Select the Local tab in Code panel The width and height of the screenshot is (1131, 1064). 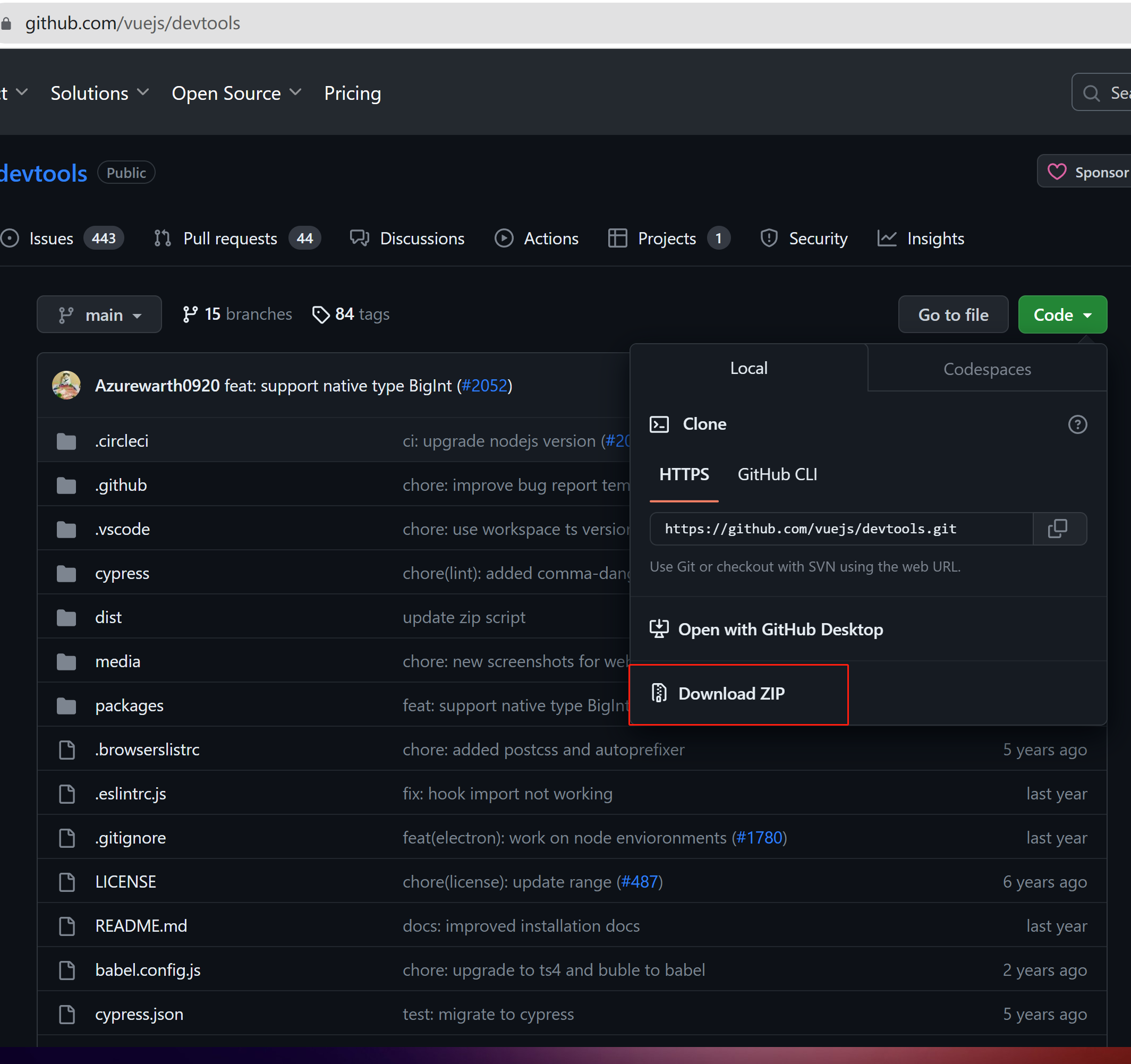click(749, 368)
